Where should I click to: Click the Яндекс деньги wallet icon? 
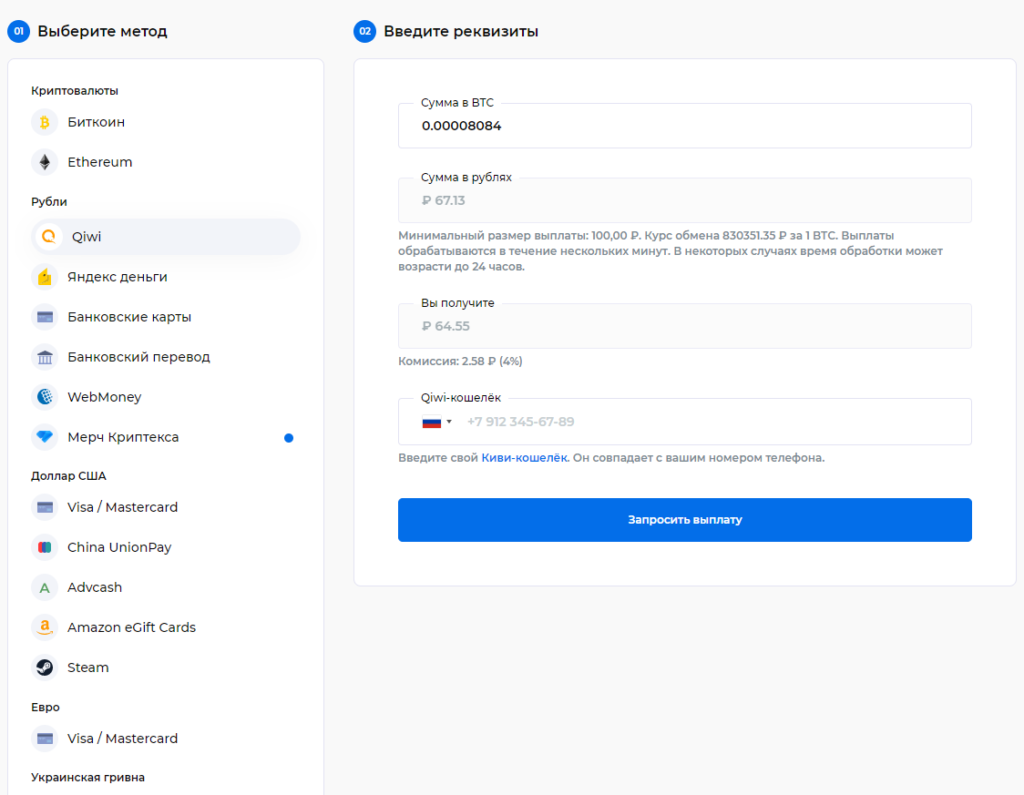[x=44, y=277]
